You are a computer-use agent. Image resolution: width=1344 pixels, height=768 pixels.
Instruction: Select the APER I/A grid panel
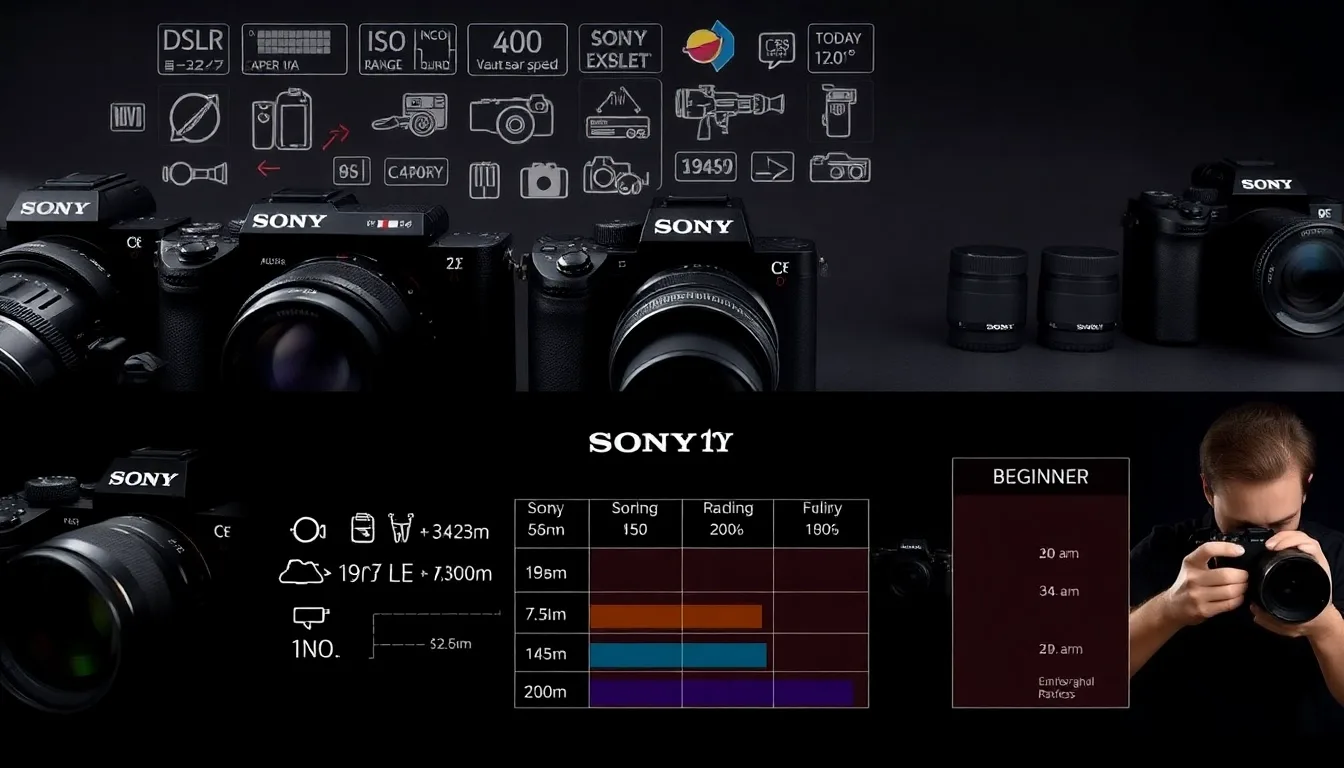point(295,49)
